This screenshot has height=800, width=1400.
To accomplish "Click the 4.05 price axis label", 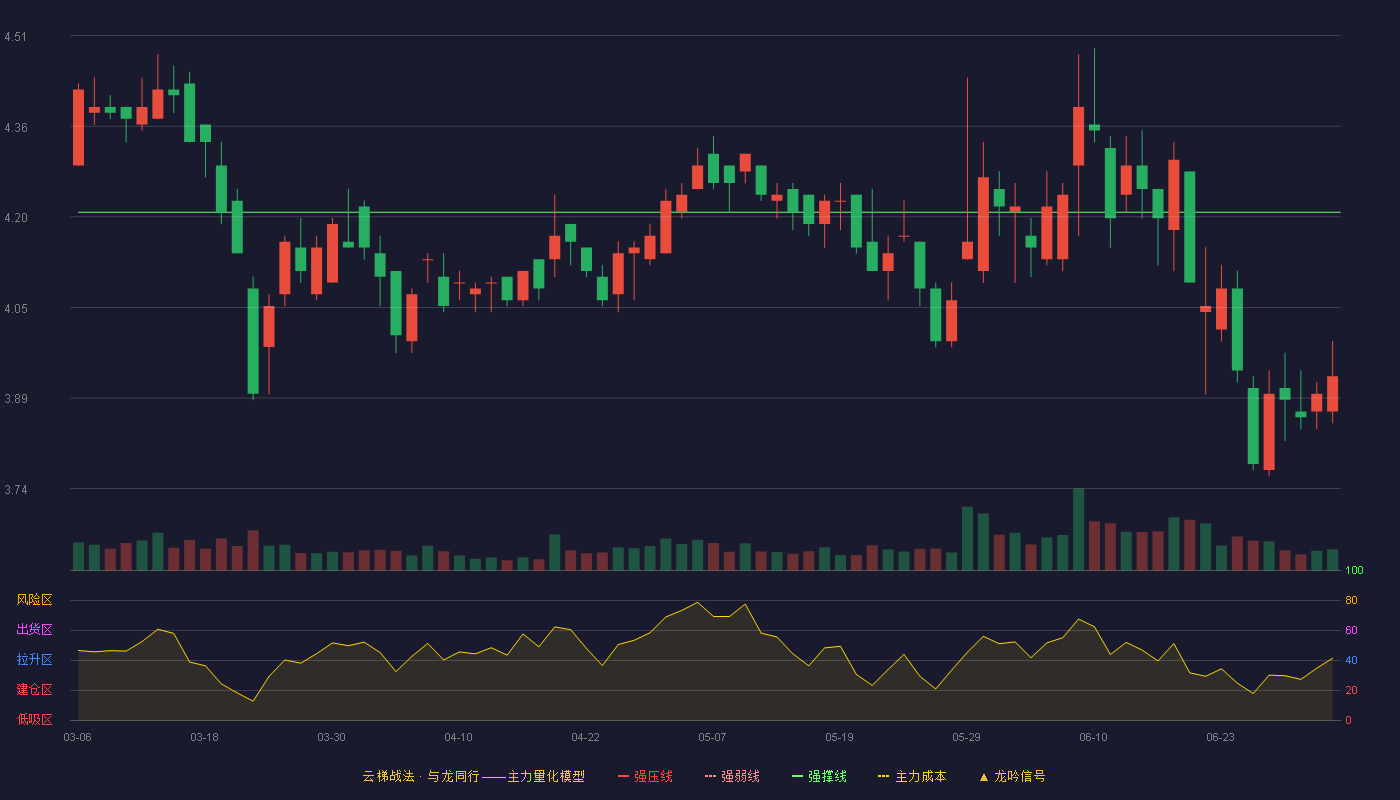I will tap(15, 308).
